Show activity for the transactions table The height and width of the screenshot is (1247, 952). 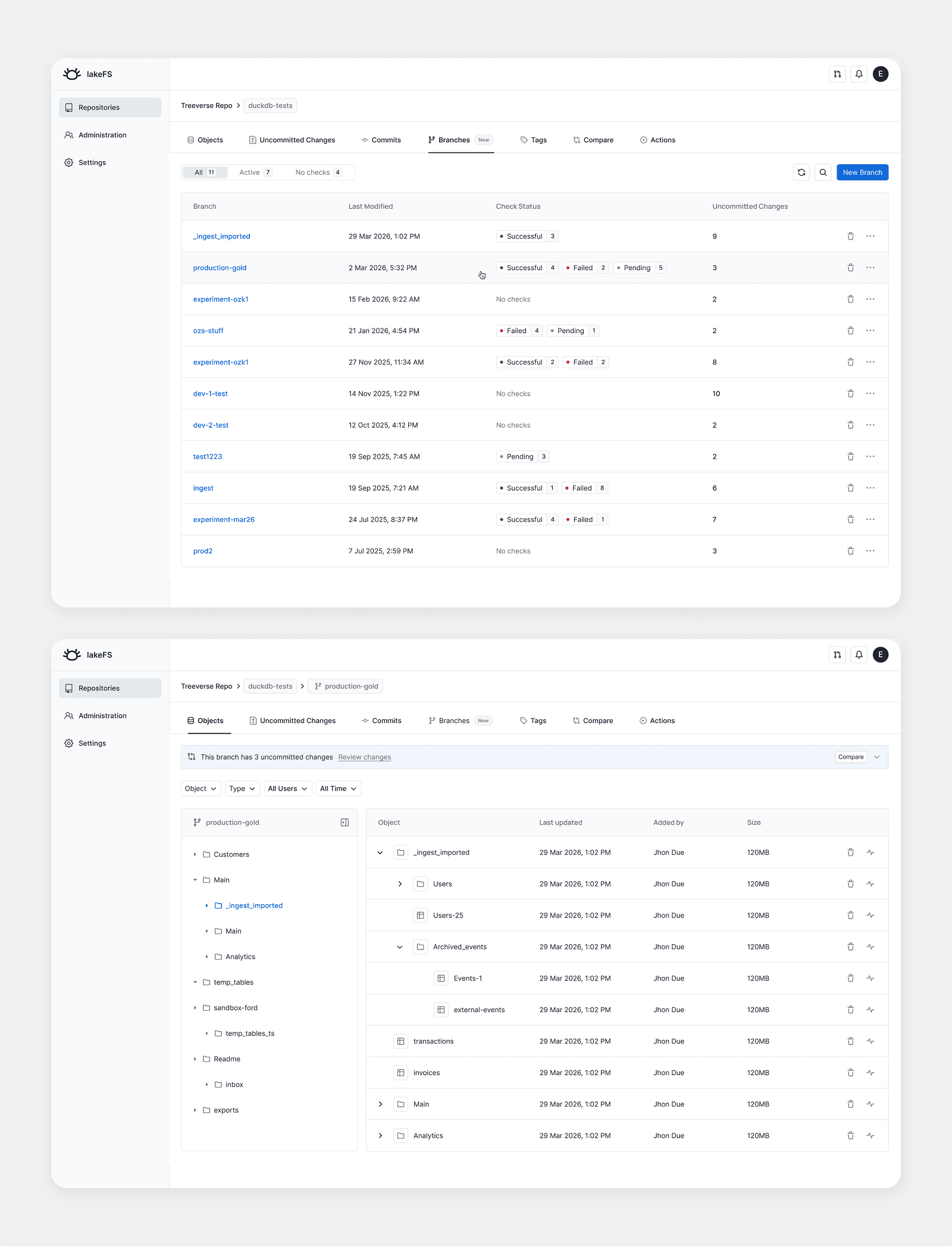pos(870,1041)
